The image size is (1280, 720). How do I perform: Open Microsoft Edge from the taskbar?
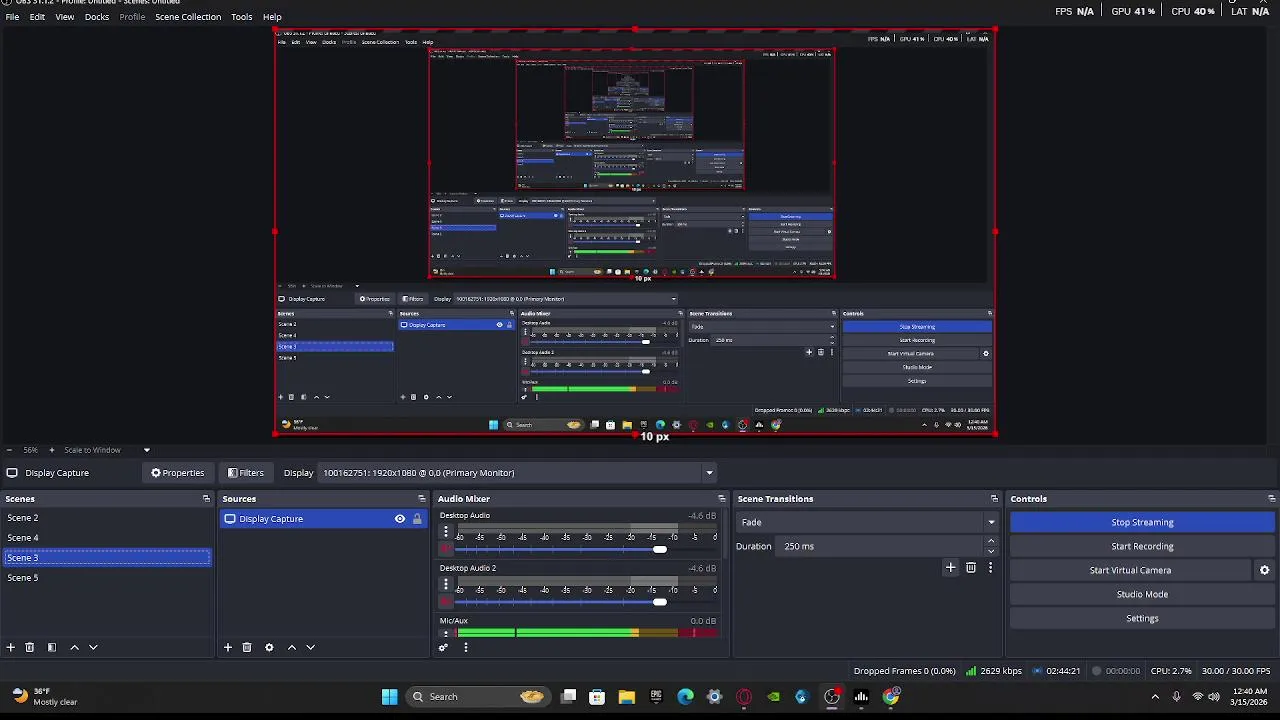pyautogui.click(x=685, y=697)
